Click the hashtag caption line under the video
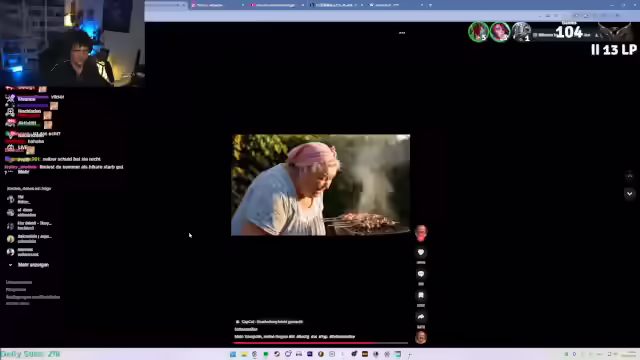Image resolution: width=640 pixels, height=360 pixels. point(295,337)
